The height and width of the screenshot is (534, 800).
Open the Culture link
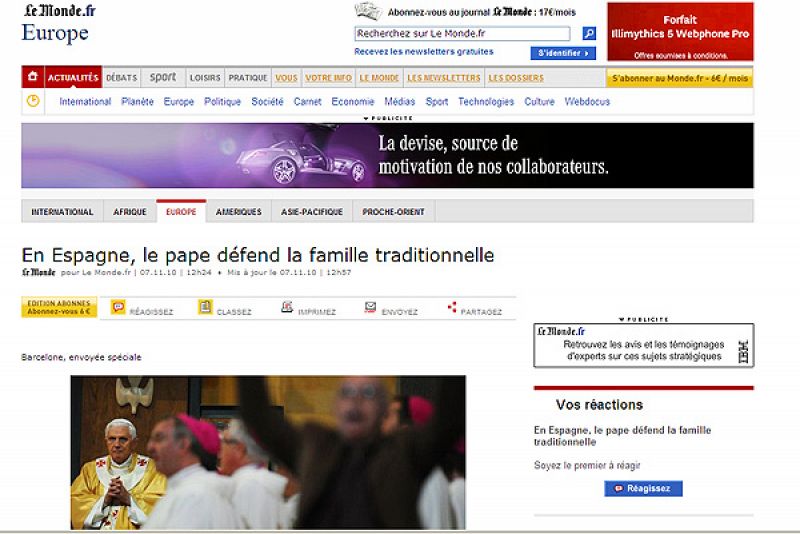point(539,101)
